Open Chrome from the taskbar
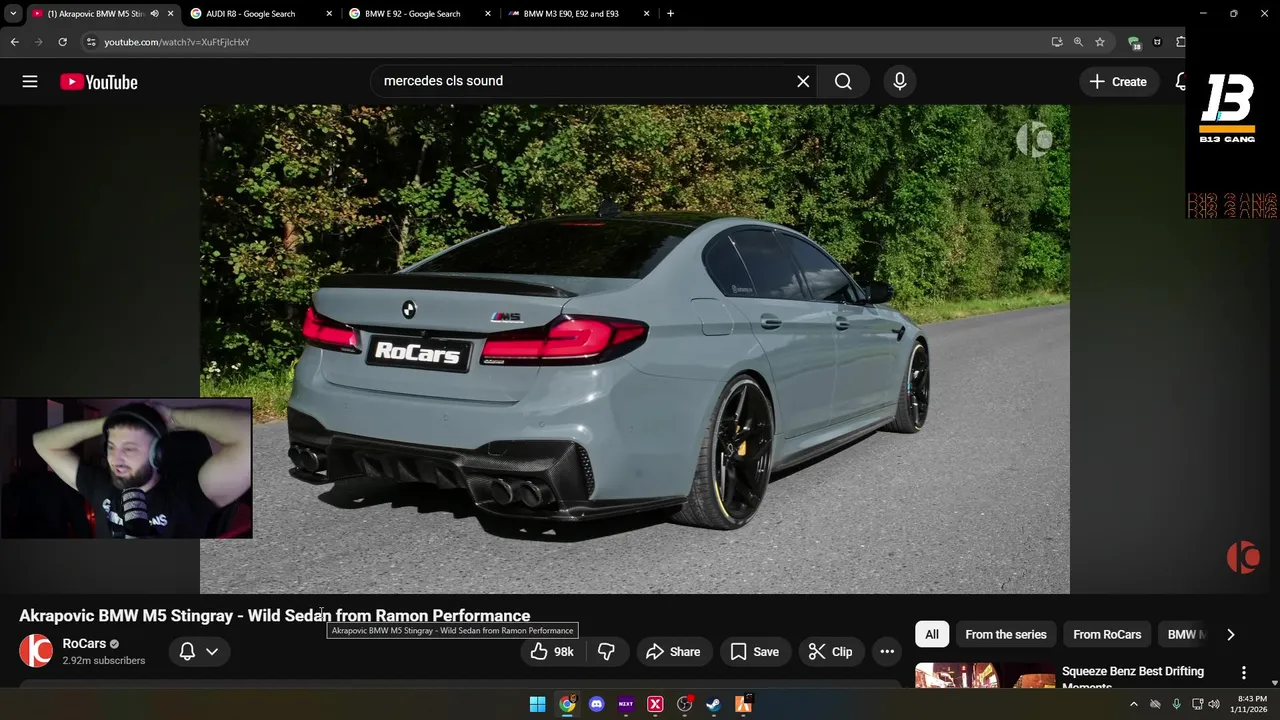This screenshot has width=1280, height=720. pos(567,704)
